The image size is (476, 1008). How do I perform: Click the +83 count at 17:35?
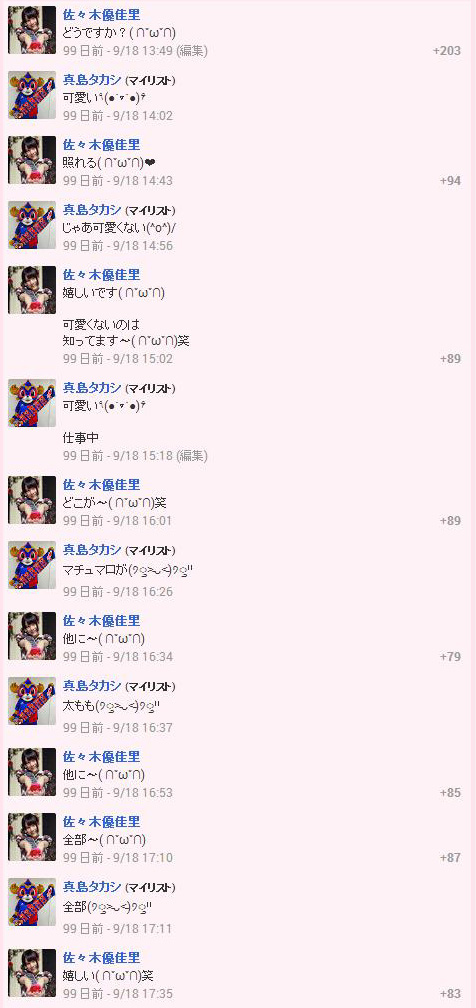pos(450,994)
